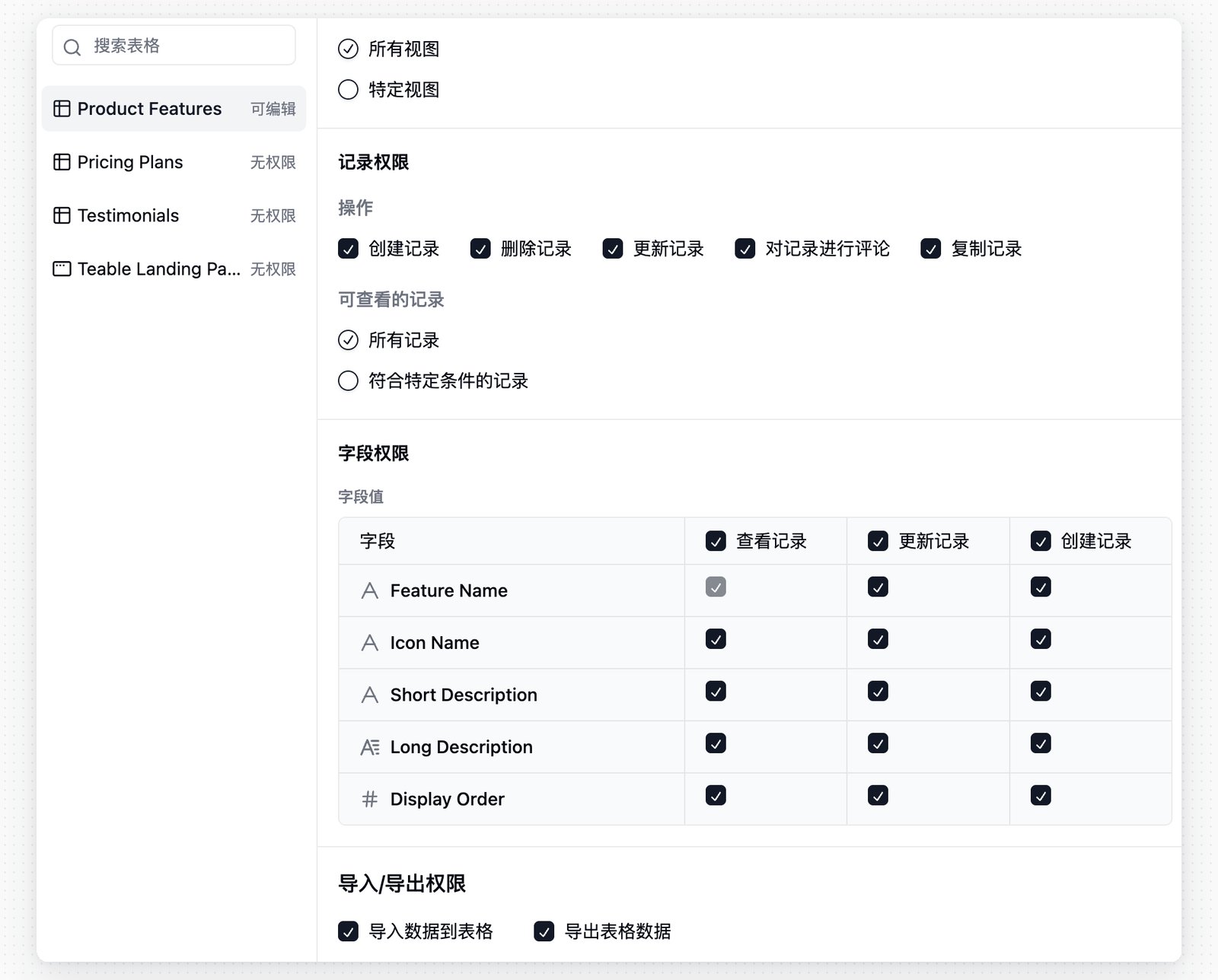1218x980 pixels.
Task: Toggle Short Description create checkbox
Action: point(1041,691)
